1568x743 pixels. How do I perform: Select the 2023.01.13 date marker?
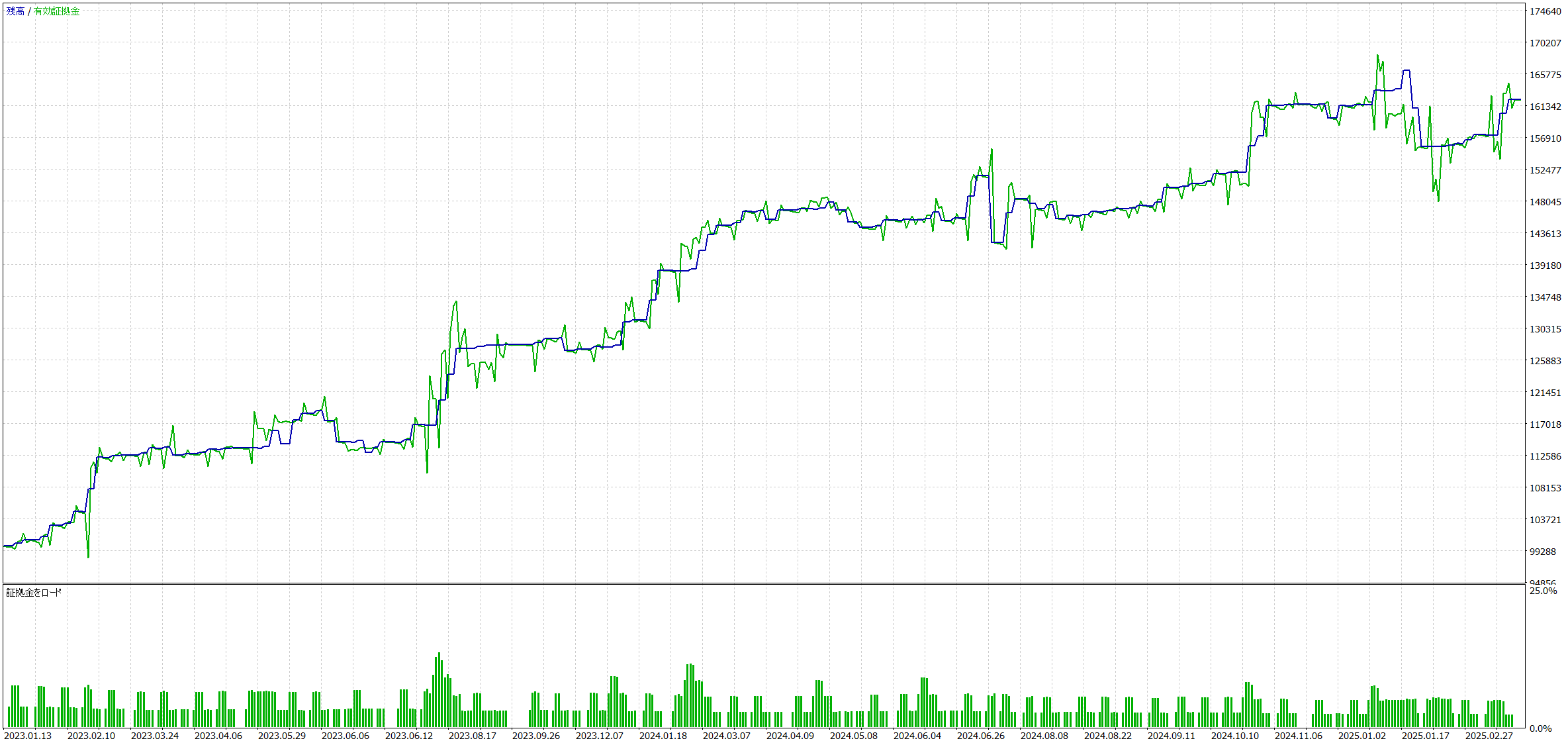(28, 736)
